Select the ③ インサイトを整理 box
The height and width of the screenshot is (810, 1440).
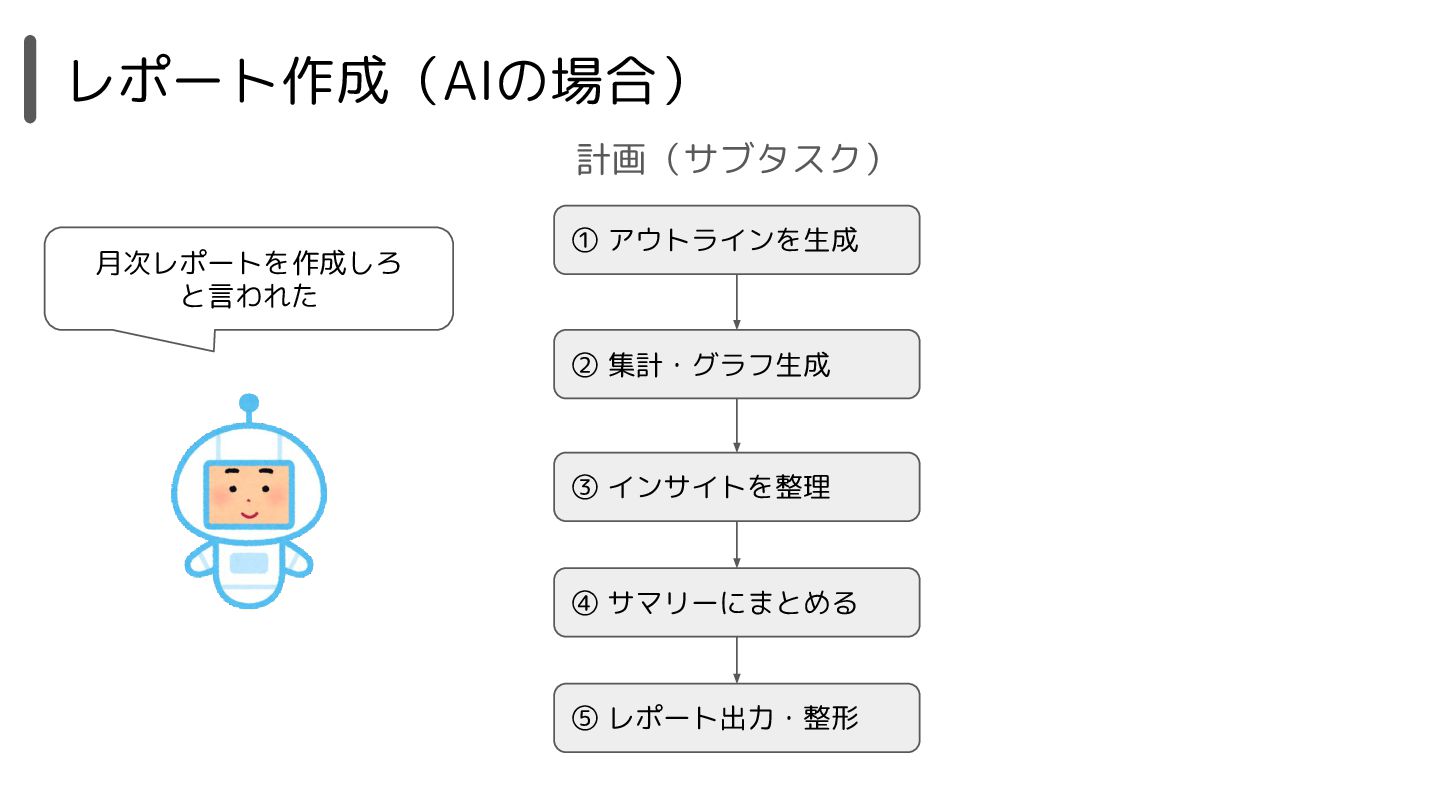737,487
